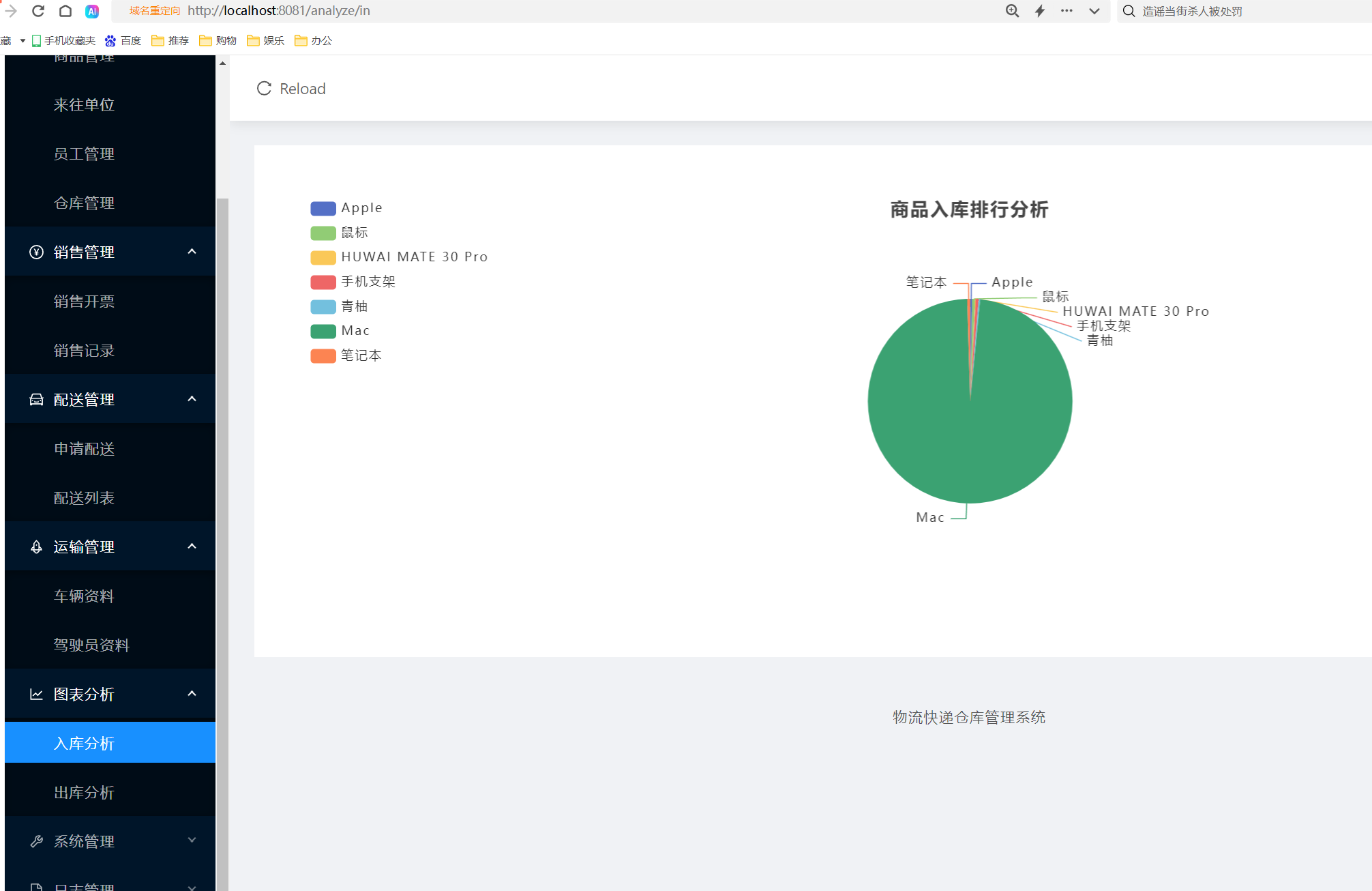This screenshot has height=891, width=1372.
Task: Click the lightning bolt toolbar icon
Action: [1039, 11]
